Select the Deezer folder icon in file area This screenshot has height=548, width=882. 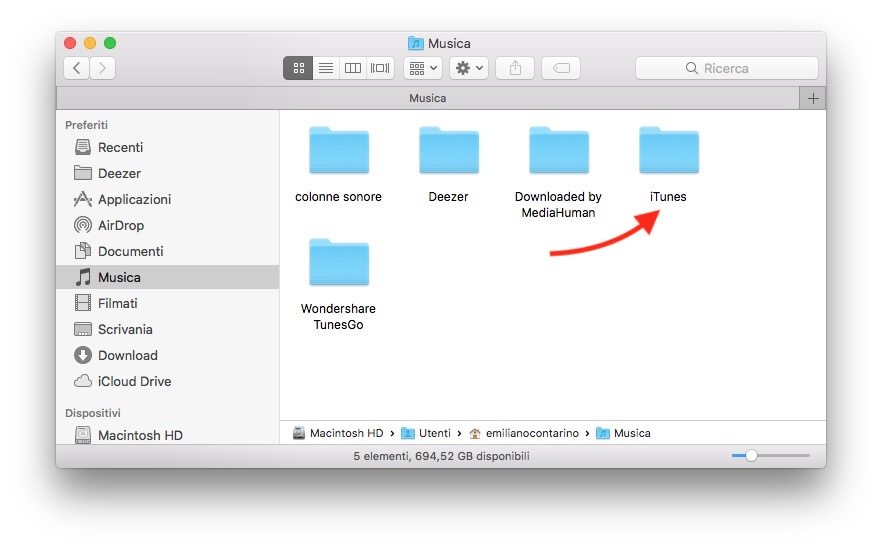click(x=449, y=150)
